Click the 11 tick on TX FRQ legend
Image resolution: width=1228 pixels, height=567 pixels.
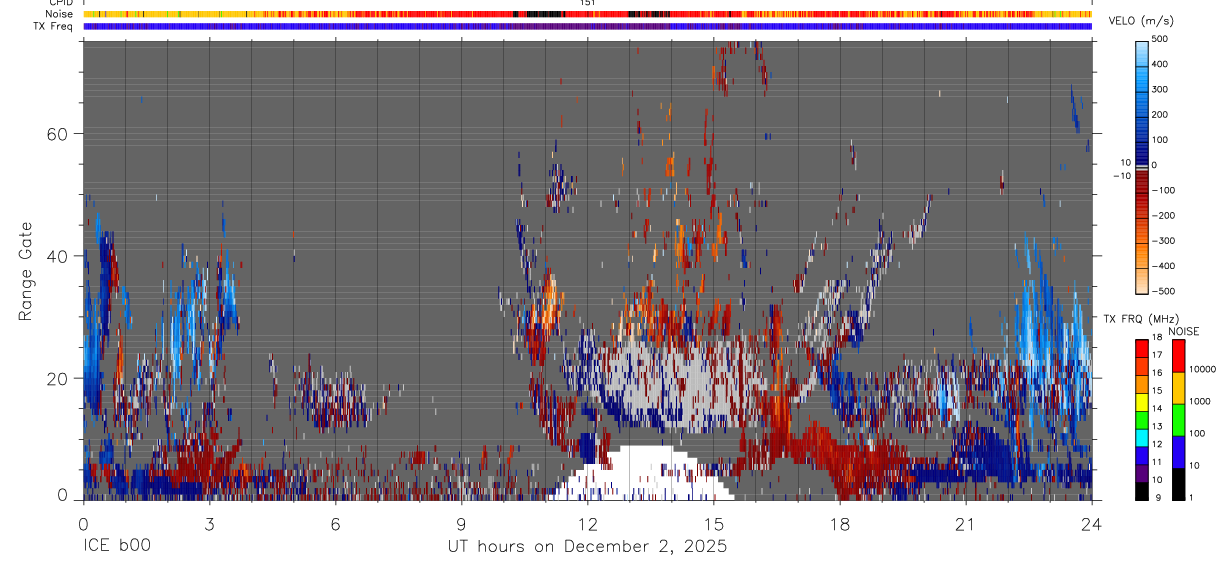coord(1158,463)
